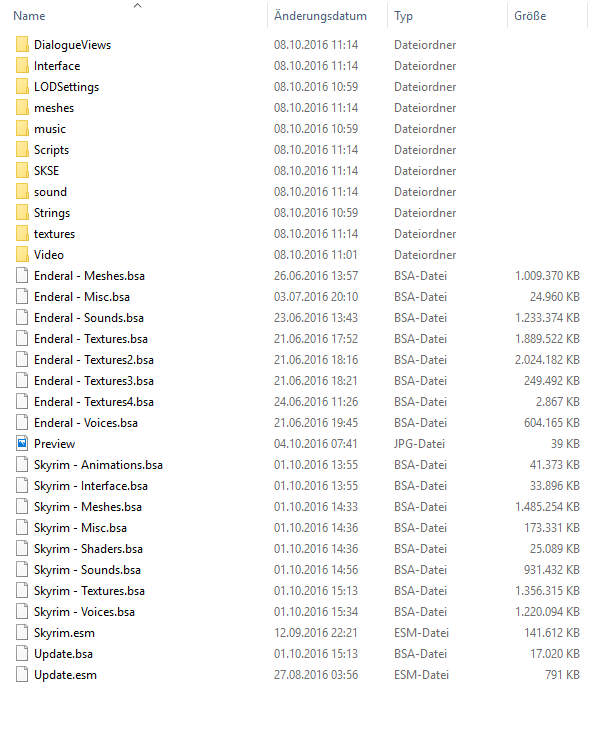This screenshot has width=604, height=744.
Task: Sort by Änderungsdatum column header
Action: pyautogui.click(x=320, y=17)
